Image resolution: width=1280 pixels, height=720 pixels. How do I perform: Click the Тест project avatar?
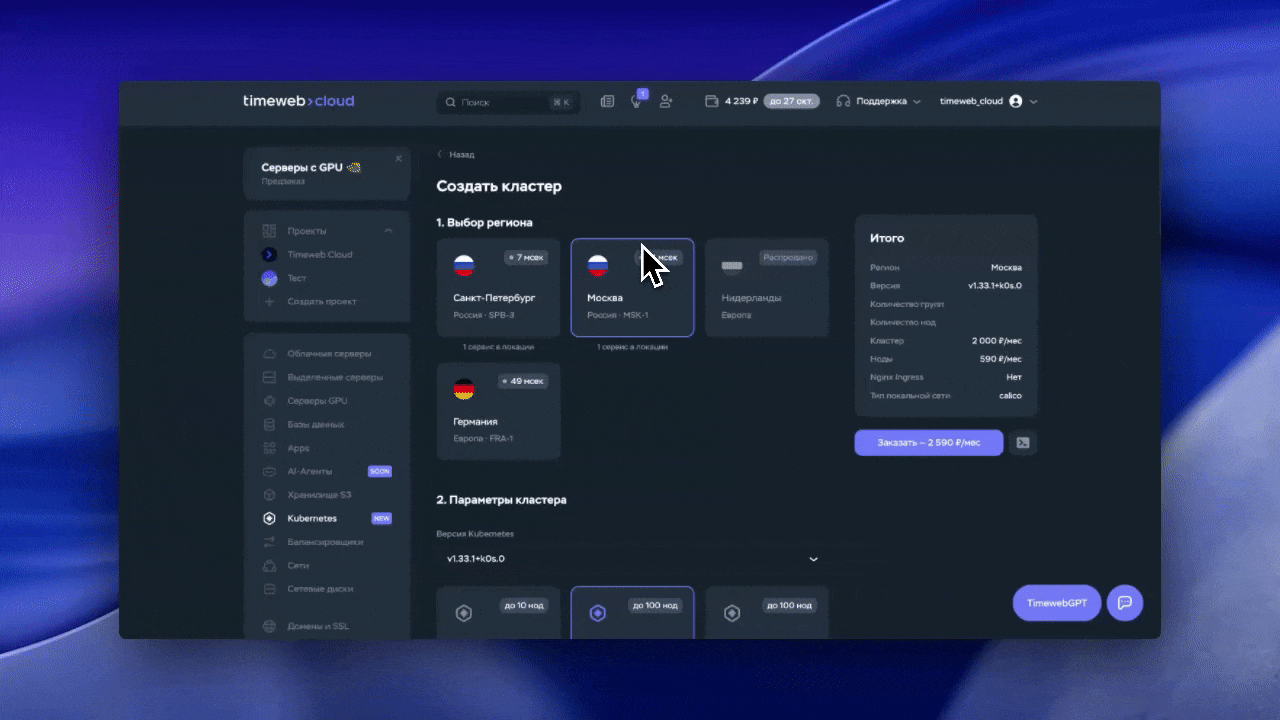point(269,278)
